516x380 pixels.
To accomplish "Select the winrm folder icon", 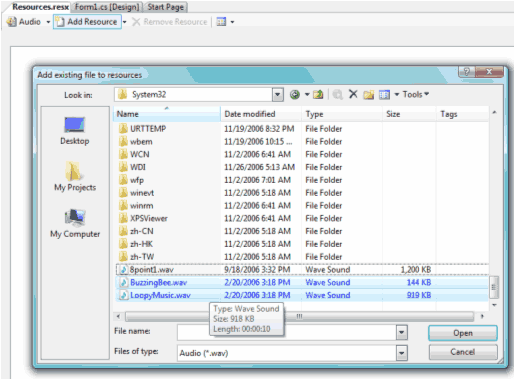I will point(123,205).
